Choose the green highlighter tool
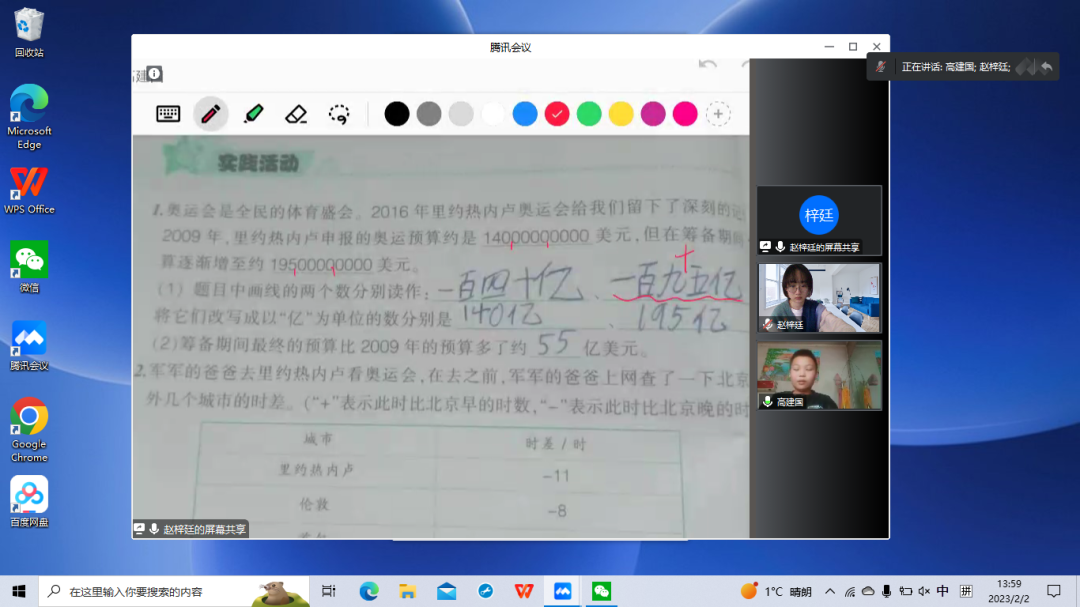Screen dimensions: 1080x607 pos(254,114)
